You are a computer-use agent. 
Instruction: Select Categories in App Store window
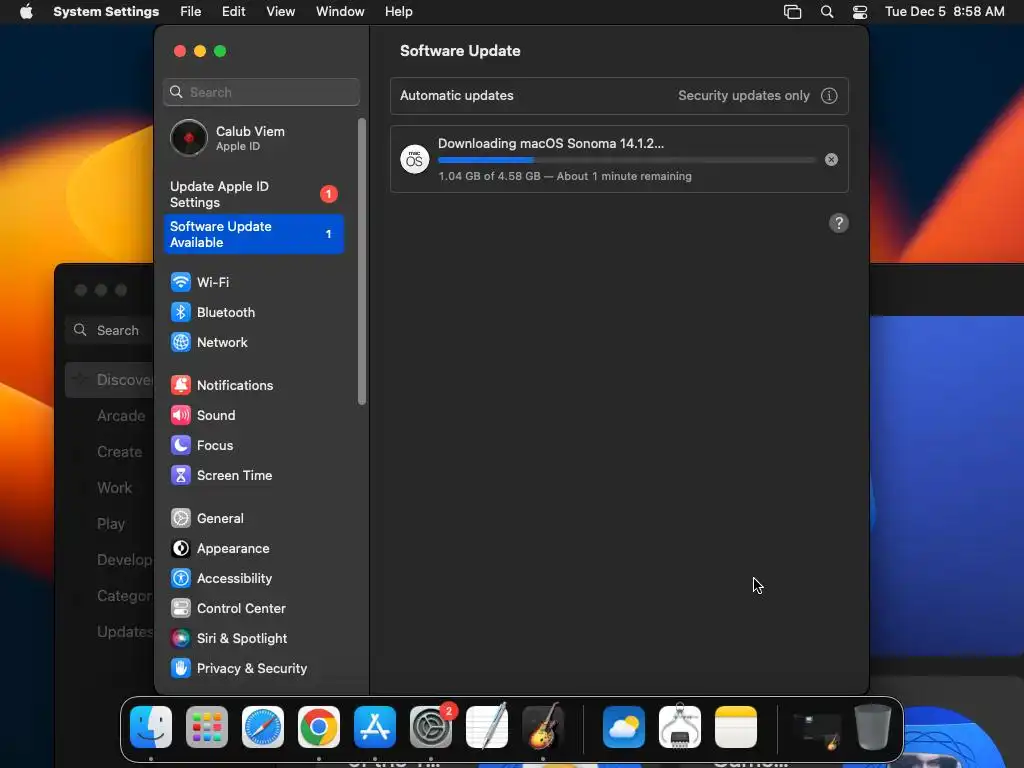pos(125,596)
